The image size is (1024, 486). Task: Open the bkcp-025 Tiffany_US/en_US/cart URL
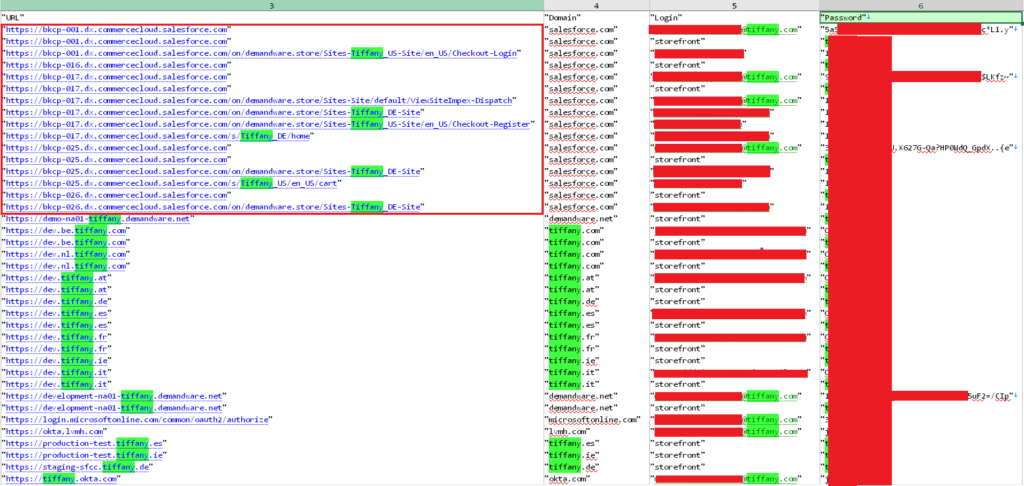click(172, 183)
